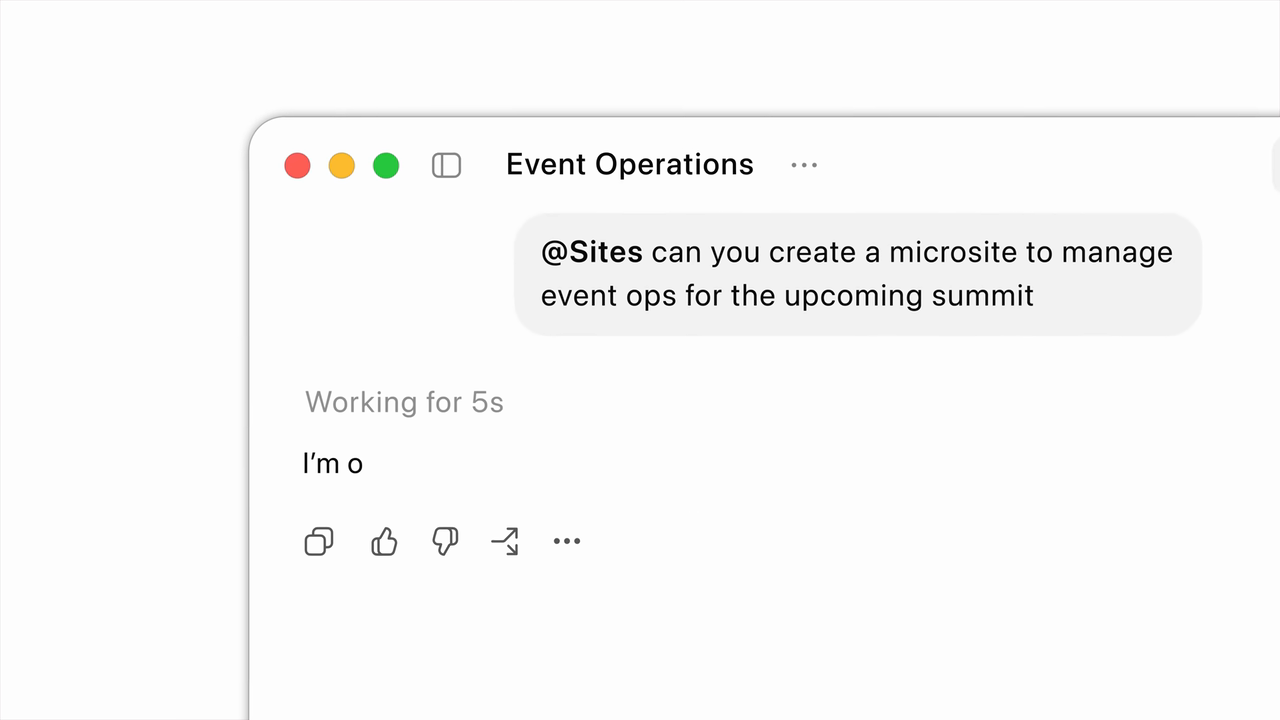Give the response a thumbs down
The height and width of the screenshot is (720, 1280).
pos(445,542)
